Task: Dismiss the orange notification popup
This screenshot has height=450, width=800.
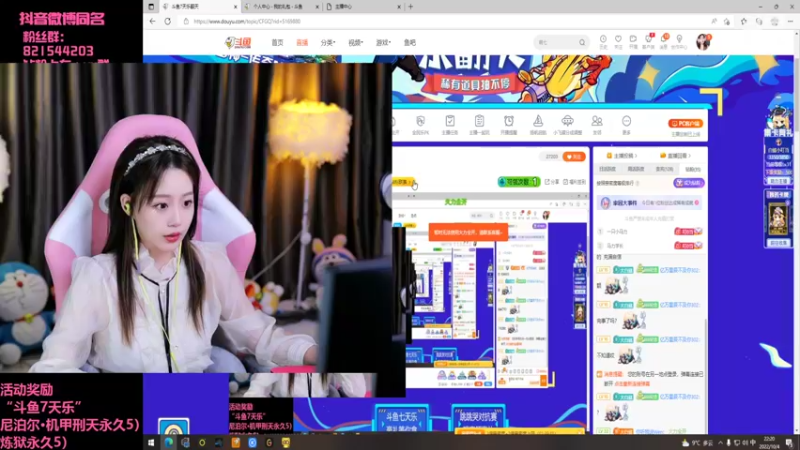Action: [468, 232]
